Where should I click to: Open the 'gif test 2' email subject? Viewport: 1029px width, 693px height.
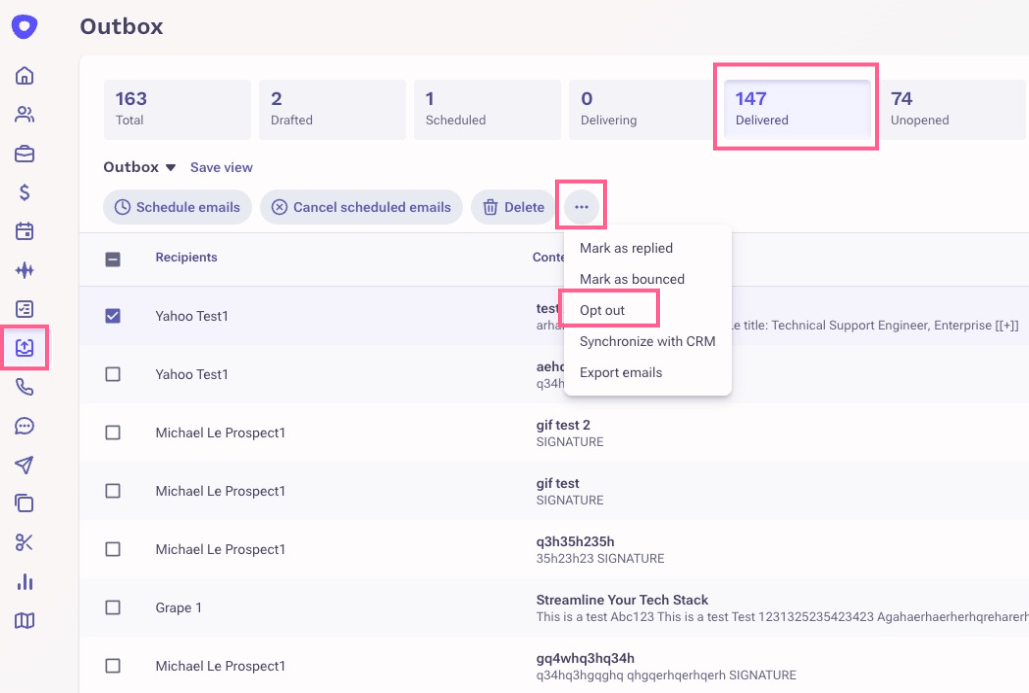pos(563,425)
